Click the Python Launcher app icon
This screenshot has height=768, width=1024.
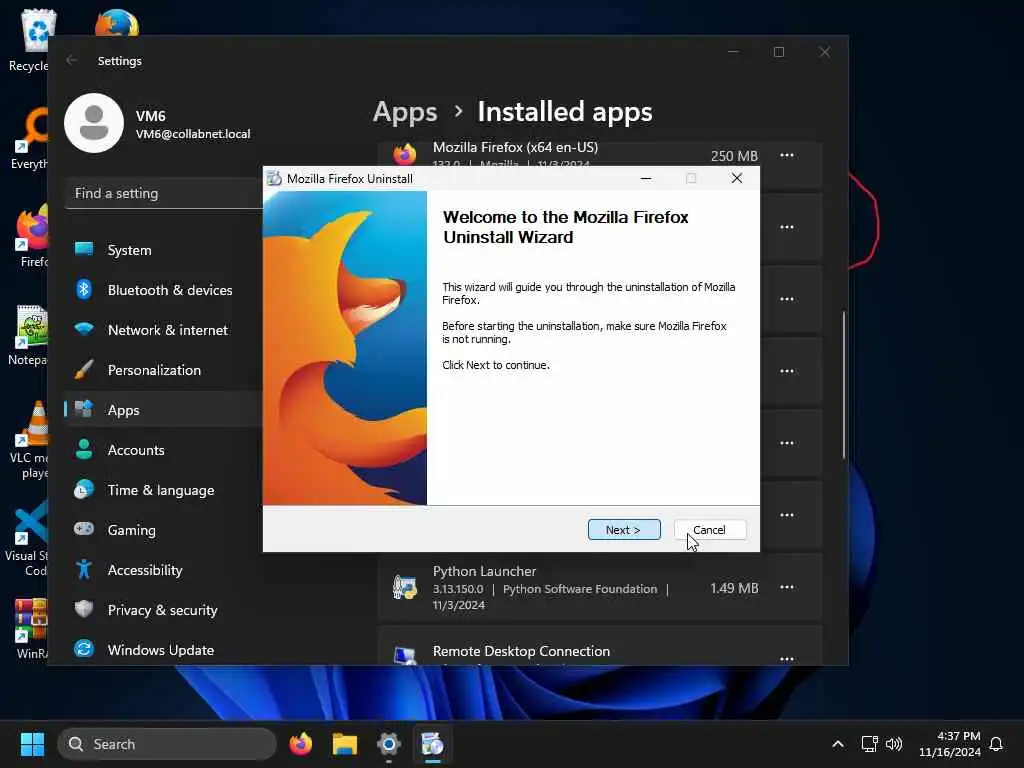[x=405, y=587]
